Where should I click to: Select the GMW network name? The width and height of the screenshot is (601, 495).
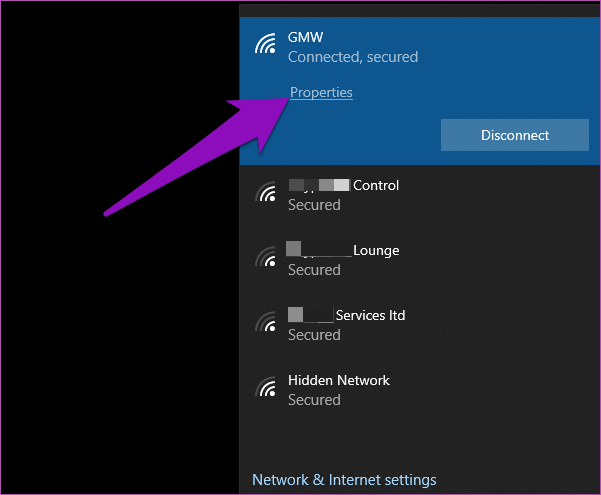pyautogui.click(x=305, y=37)
